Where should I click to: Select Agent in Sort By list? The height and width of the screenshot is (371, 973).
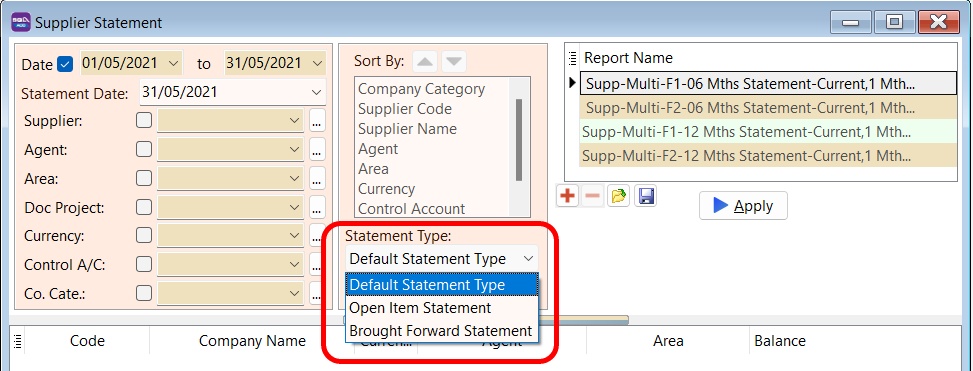click(x=378, y=149)
